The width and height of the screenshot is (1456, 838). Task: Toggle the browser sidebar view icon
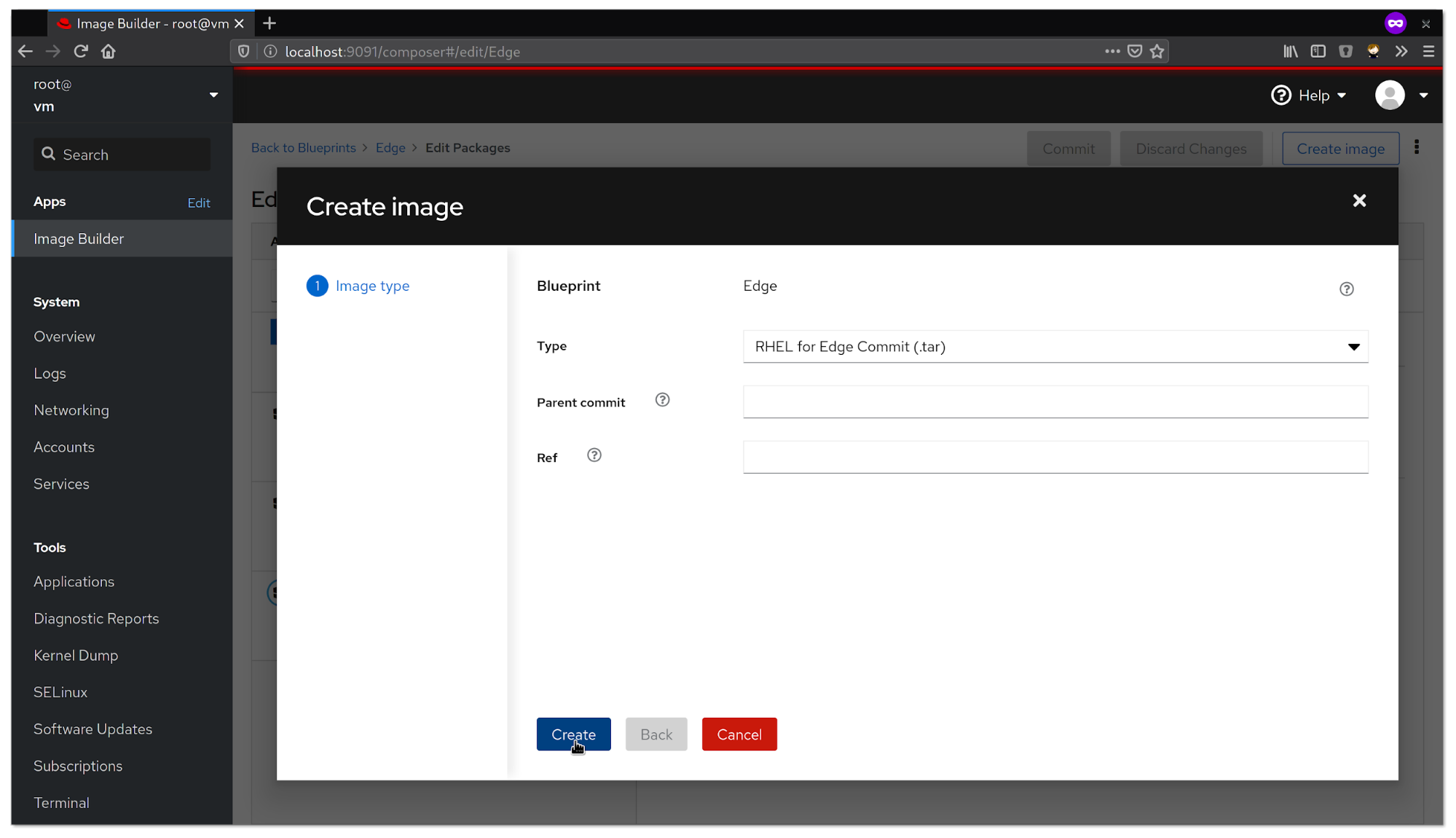coord(1318,52)
